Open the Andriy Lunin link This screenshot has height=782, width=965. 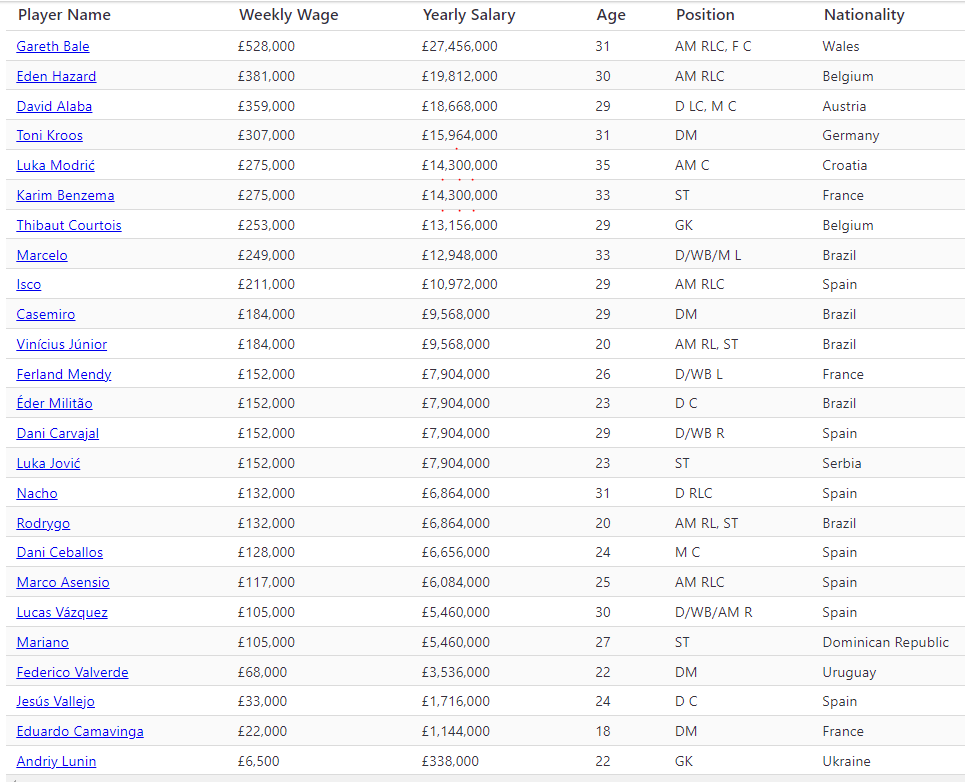point(56,761)
